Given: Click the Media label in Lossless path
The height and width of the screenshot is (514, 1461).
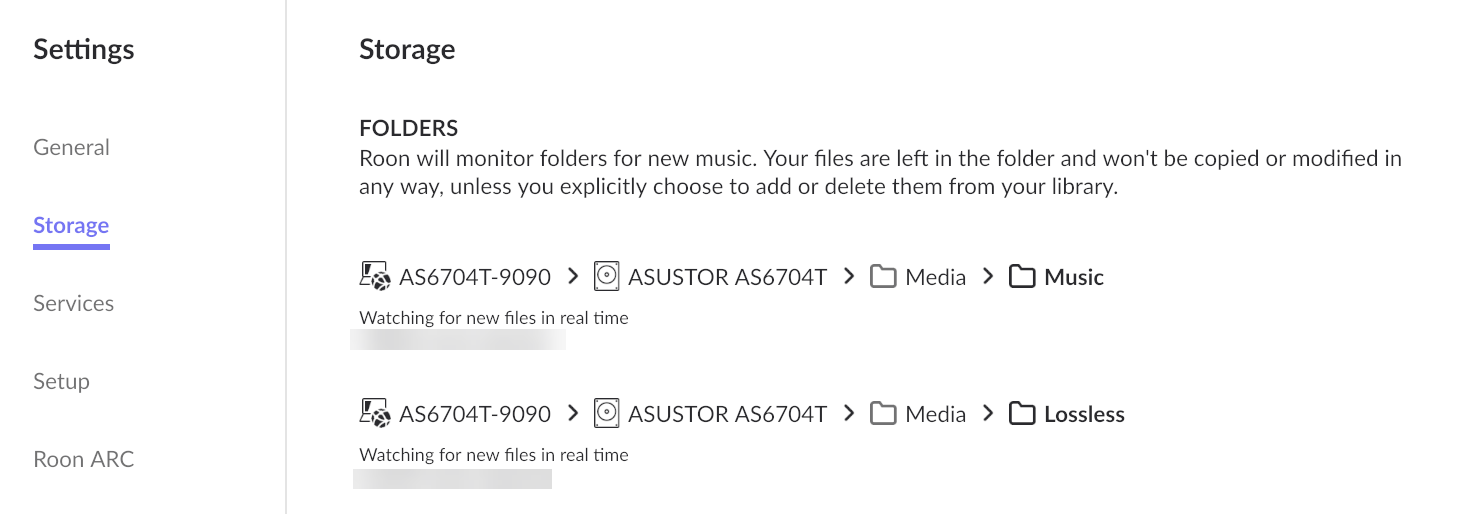Looking at the screenshot, I should (935, 414).
